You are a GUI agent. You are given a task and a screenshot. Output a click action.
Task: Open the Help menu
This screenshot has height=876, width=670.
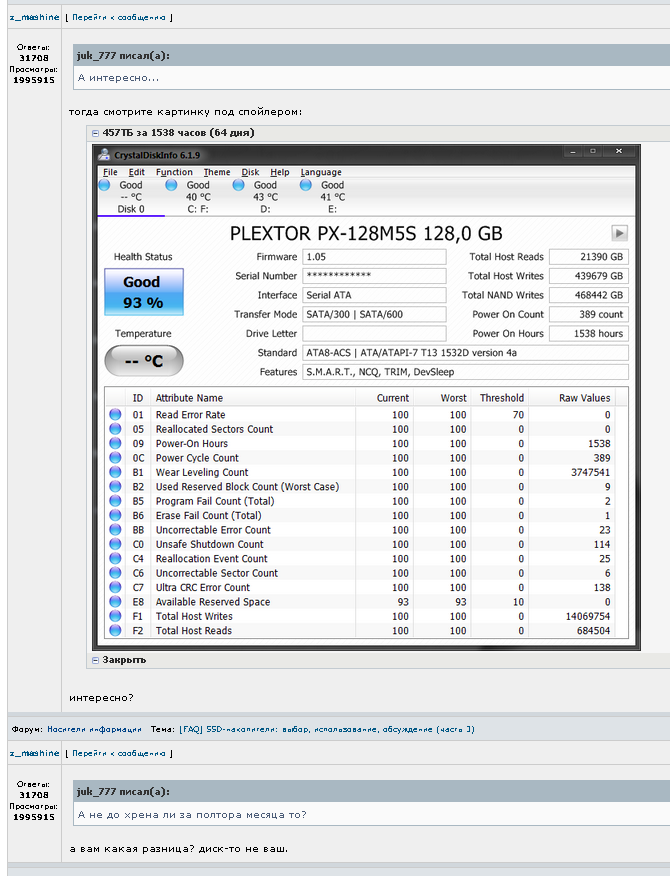[279, 172]
